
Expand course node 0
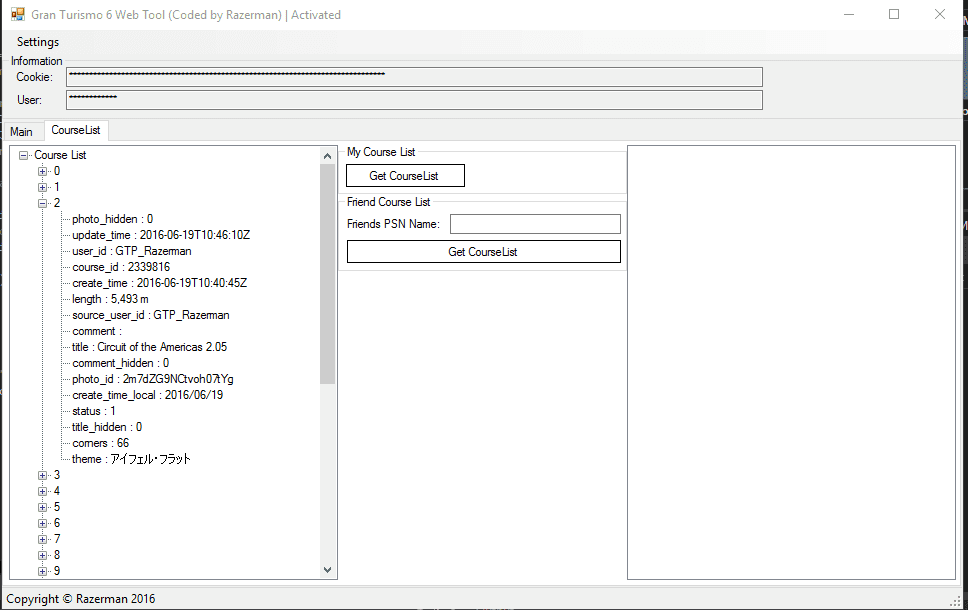tap(43, 172)
